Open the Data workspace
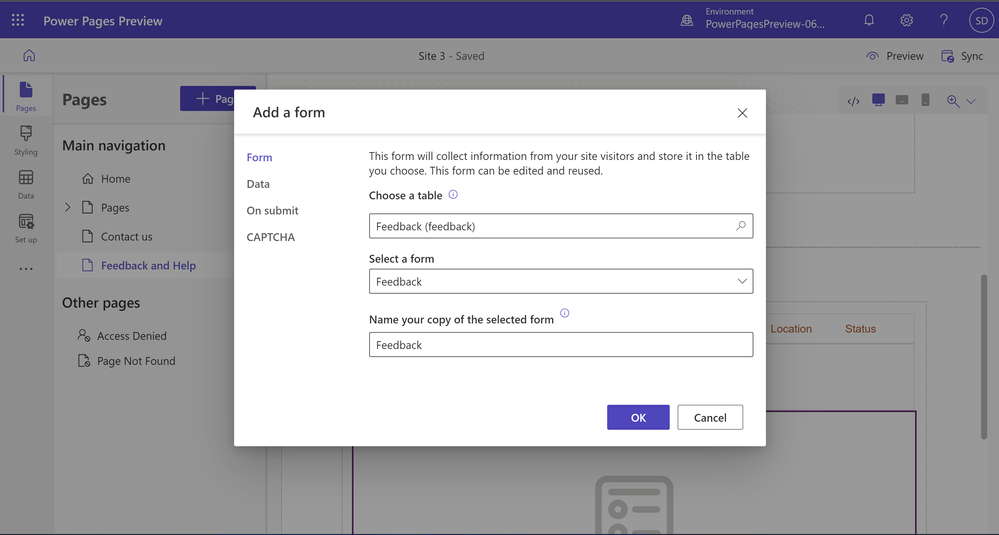 pyautogui.click(x=26, y=184)
